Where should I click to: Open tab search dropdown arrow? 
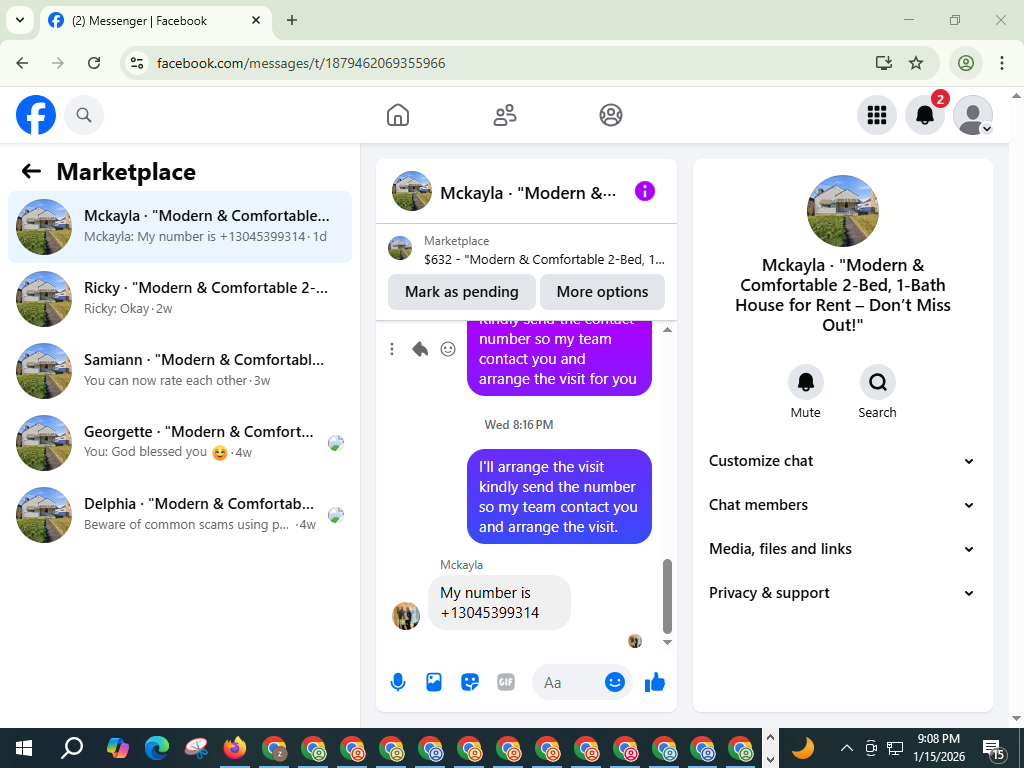[x=20, y=20]
